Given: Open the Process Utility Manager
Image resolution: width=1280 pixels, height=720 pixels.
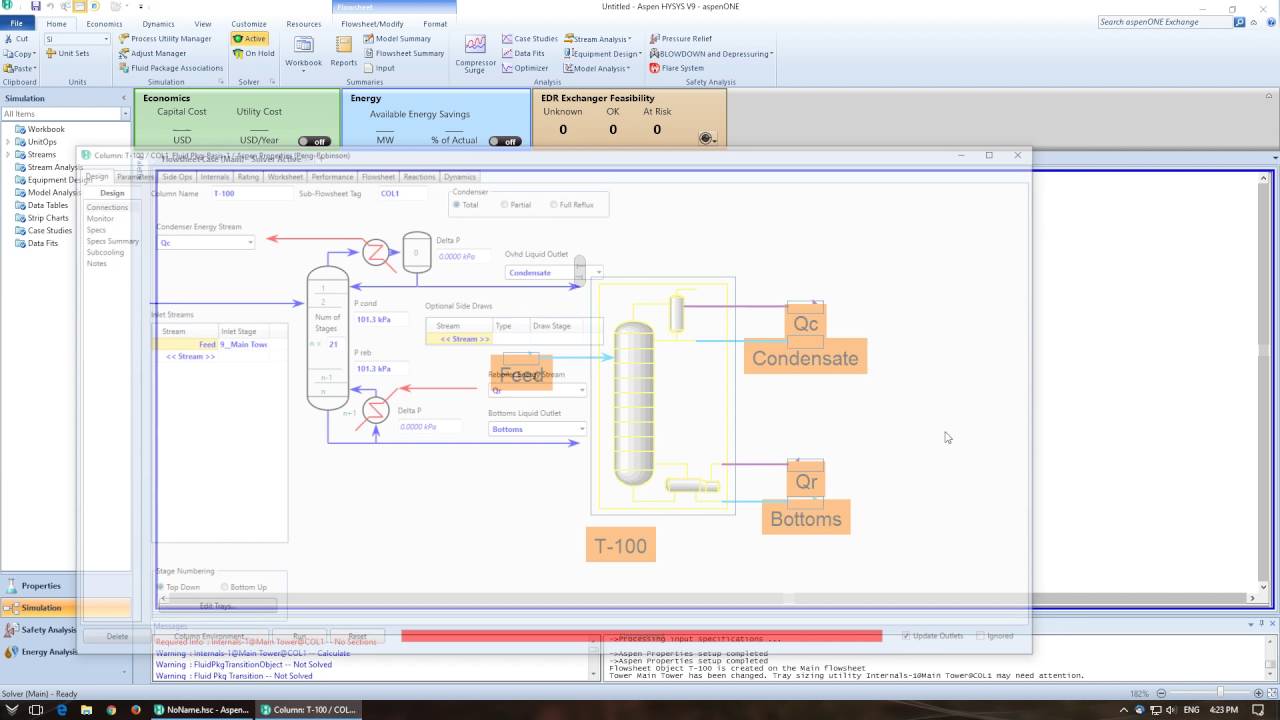Looking at the screenshot, I should [165, 39].
